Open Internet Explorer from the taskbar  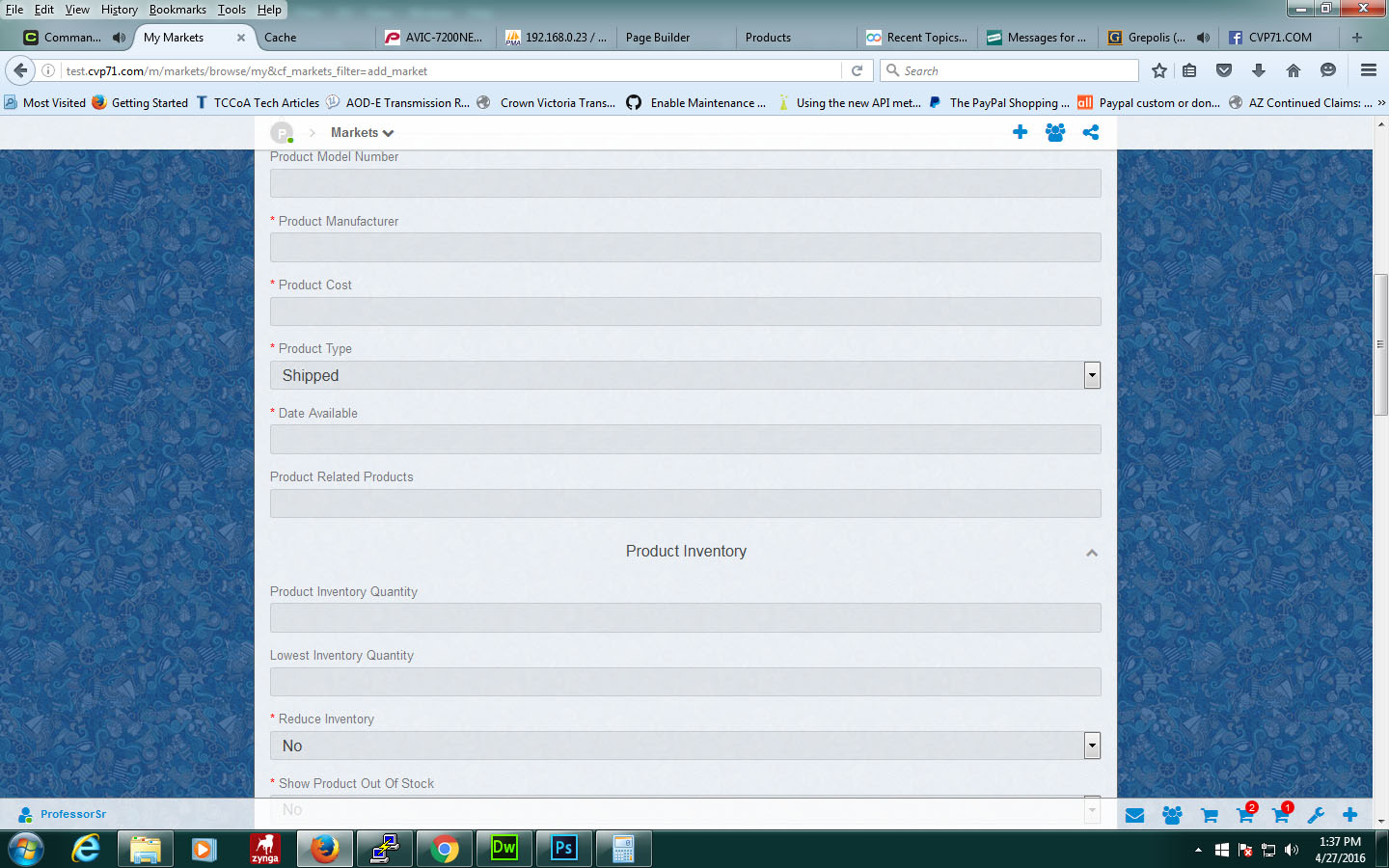click(86, 849)
